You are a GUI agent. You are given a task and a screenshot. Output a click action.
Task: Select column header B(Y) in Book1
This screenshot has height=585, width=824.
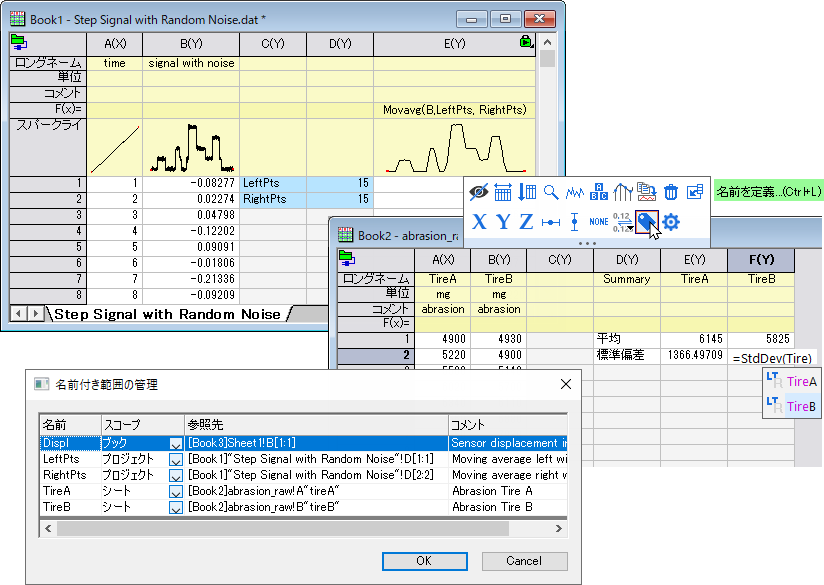191,44
